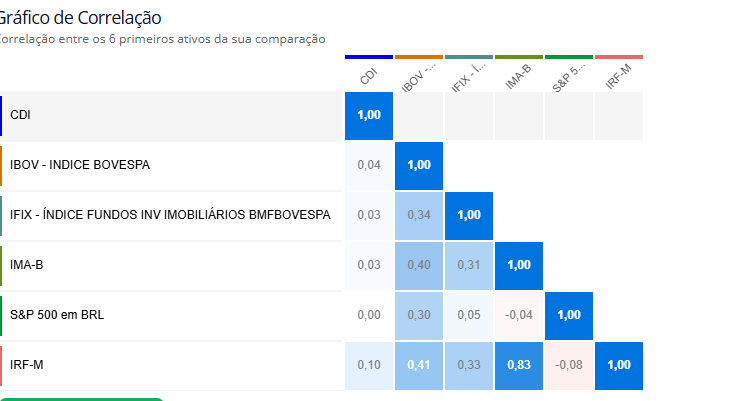Image resolution: width=742 pixels, height=401 pixels.
Task: Select the CDI row label
Action: [20, 115]
